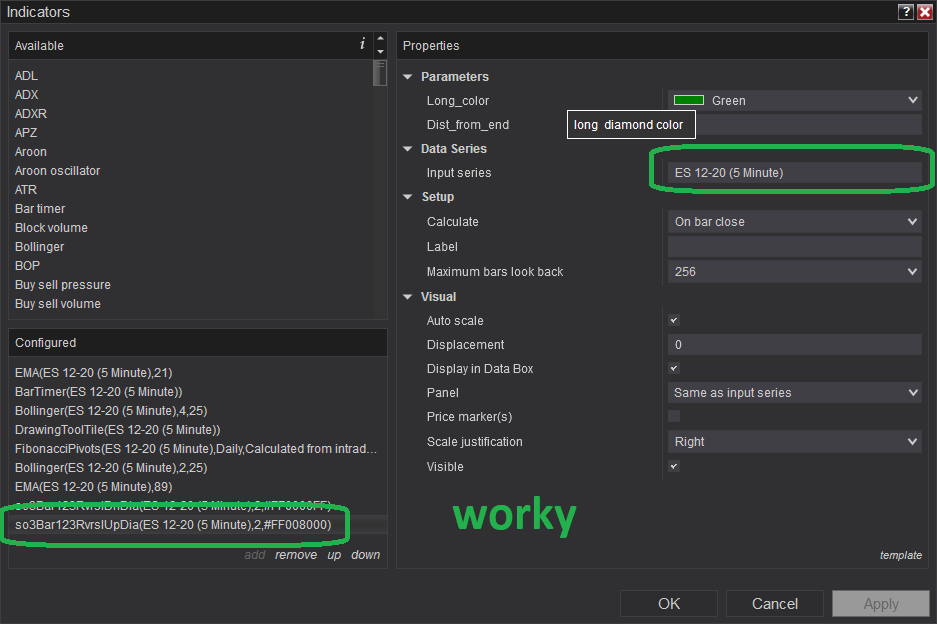The height and width of the screenshot is (624, 937).
Task: Click the Input series field
Action: tap(795, 173)
